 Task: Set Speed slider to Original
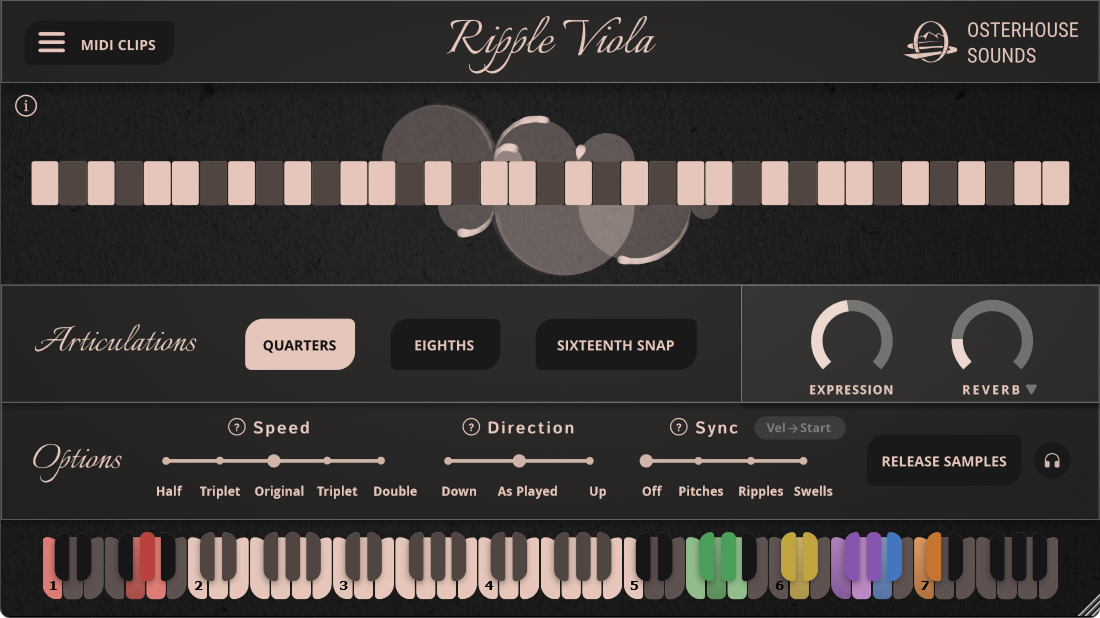[x=274, y=461]
